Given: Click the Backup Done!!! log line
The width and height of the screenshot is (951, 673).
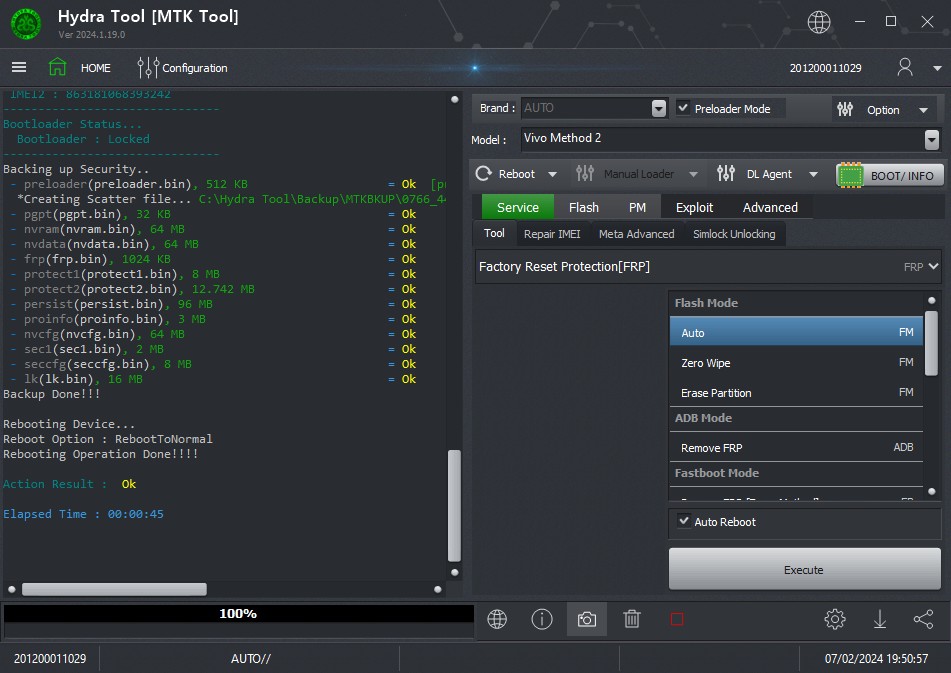Looking at the screenshot, I should click(x=52, y=393).
